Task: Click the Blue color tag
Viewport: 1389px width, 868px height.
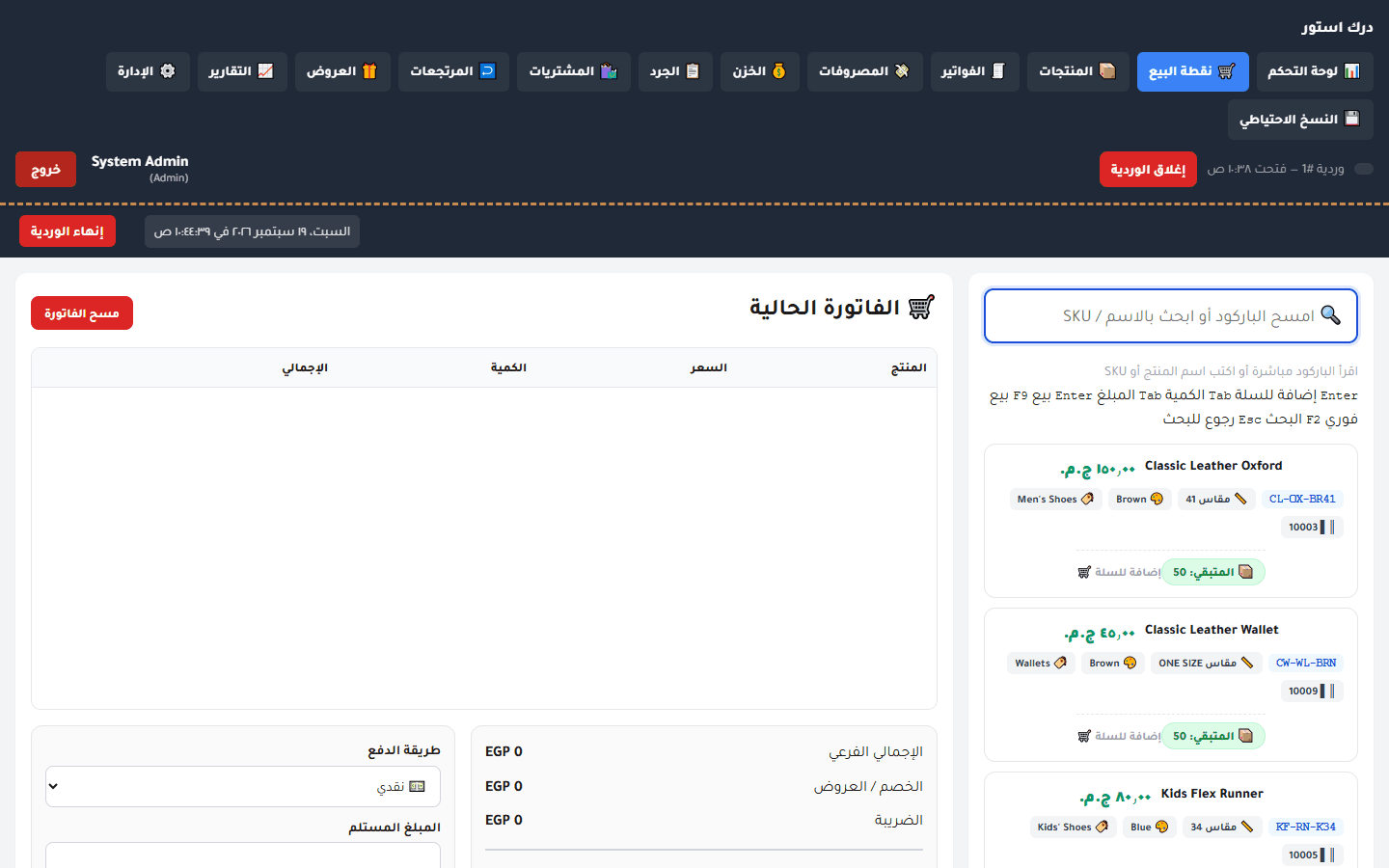Action: pos(1150,827)
